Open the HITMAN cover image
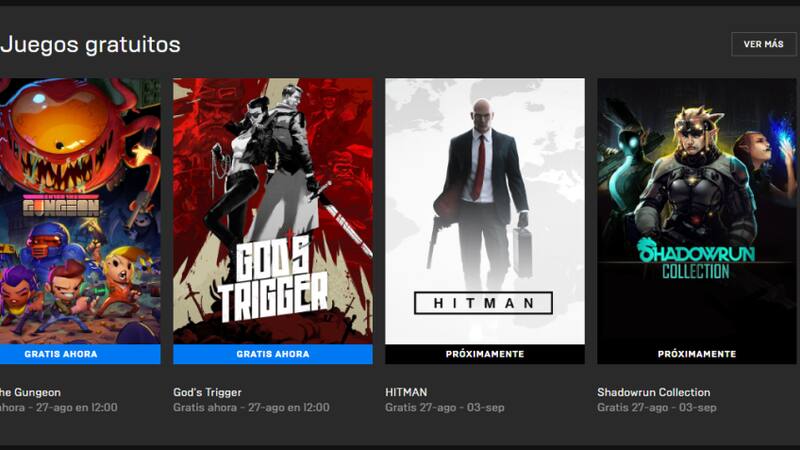 [485, 211]
